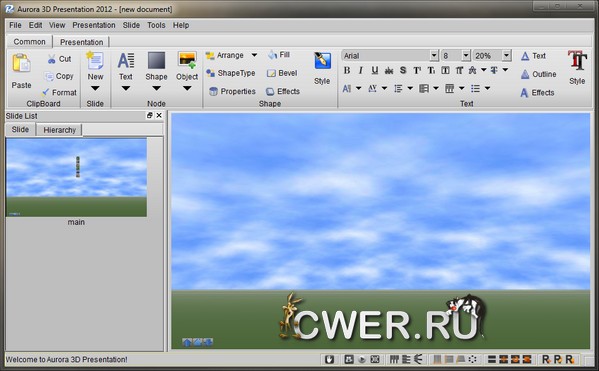Insert a Text node using the Text icon
599x371 pixels.
point(126,61)
